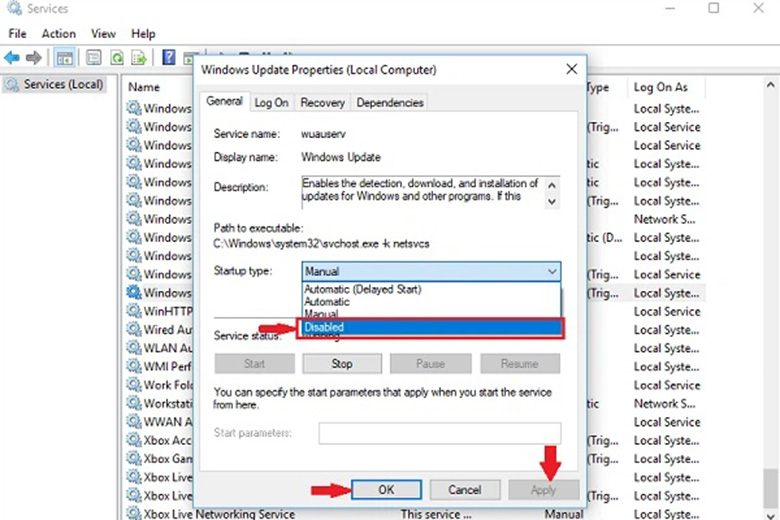Click the gear icon beside WWAN A service

[x=133, y=421]
